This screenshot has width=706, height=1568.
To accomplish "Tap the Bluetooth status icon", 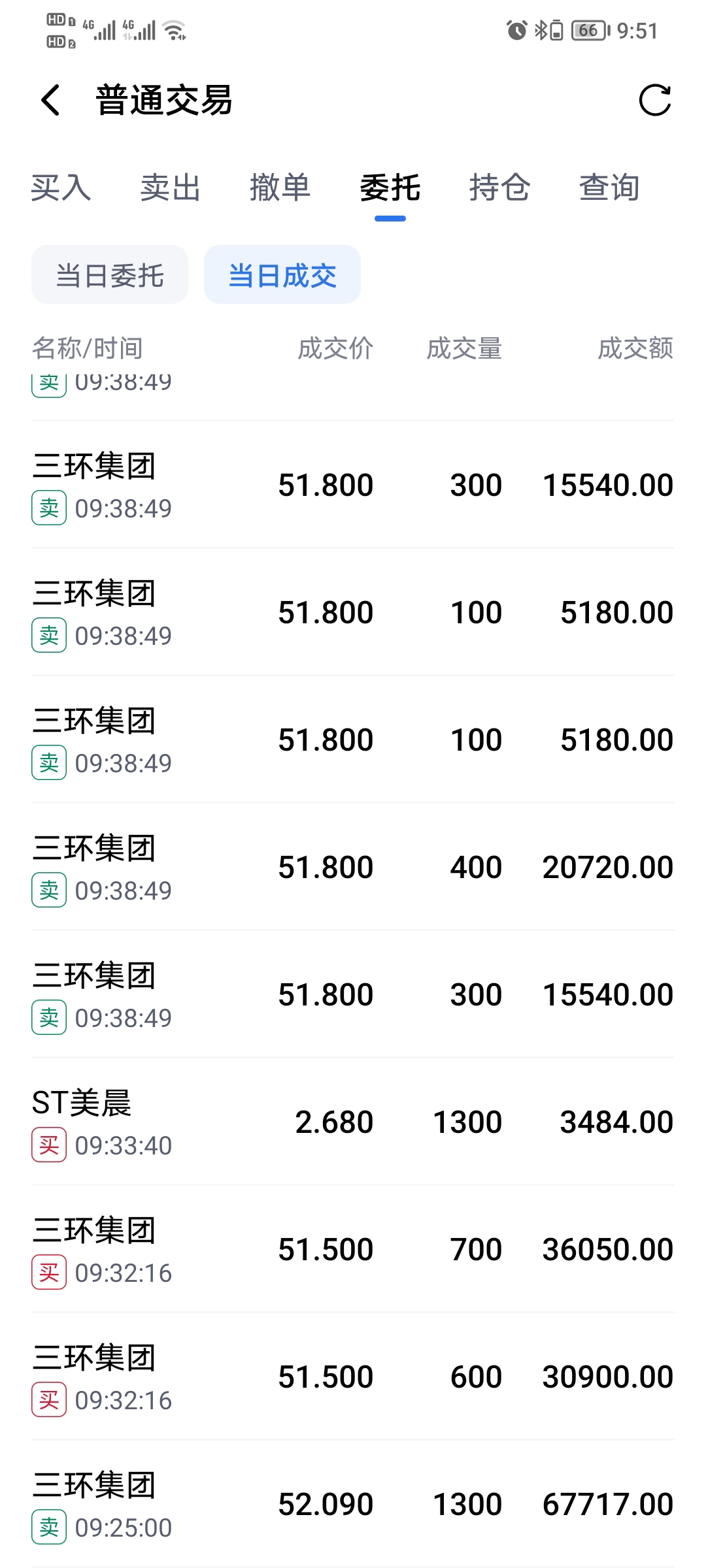I will 541,30.
